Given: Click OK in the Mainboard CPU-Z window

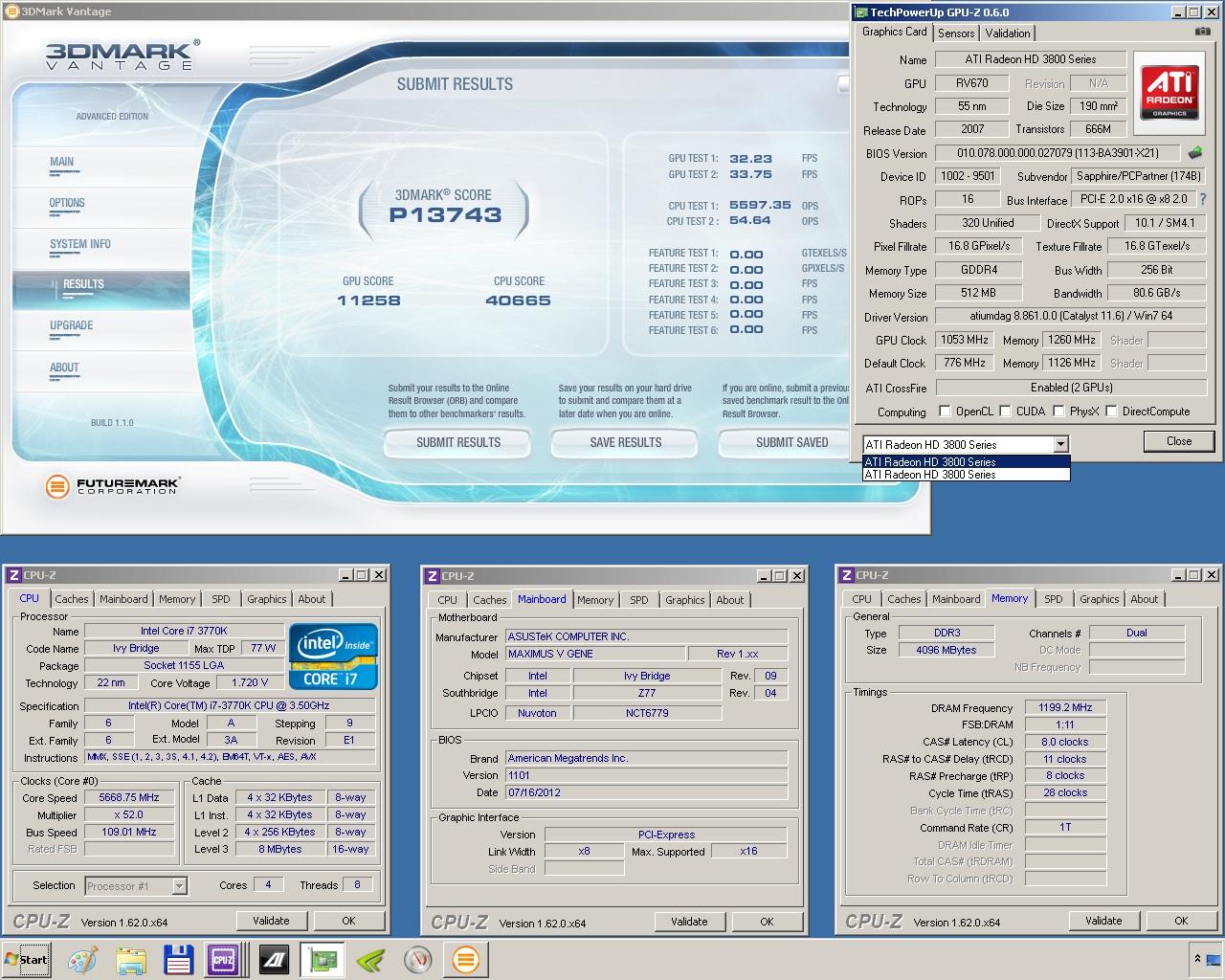Looking at the screenshot, I should [x=767, y=922].
